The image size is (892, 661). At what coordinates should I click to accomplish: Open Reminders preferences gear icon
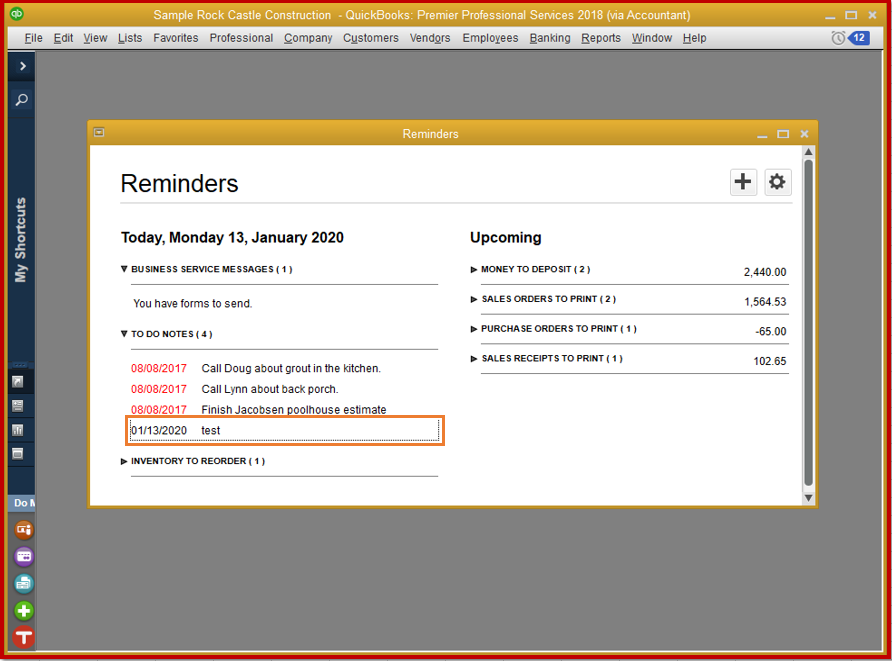point(777,182)
